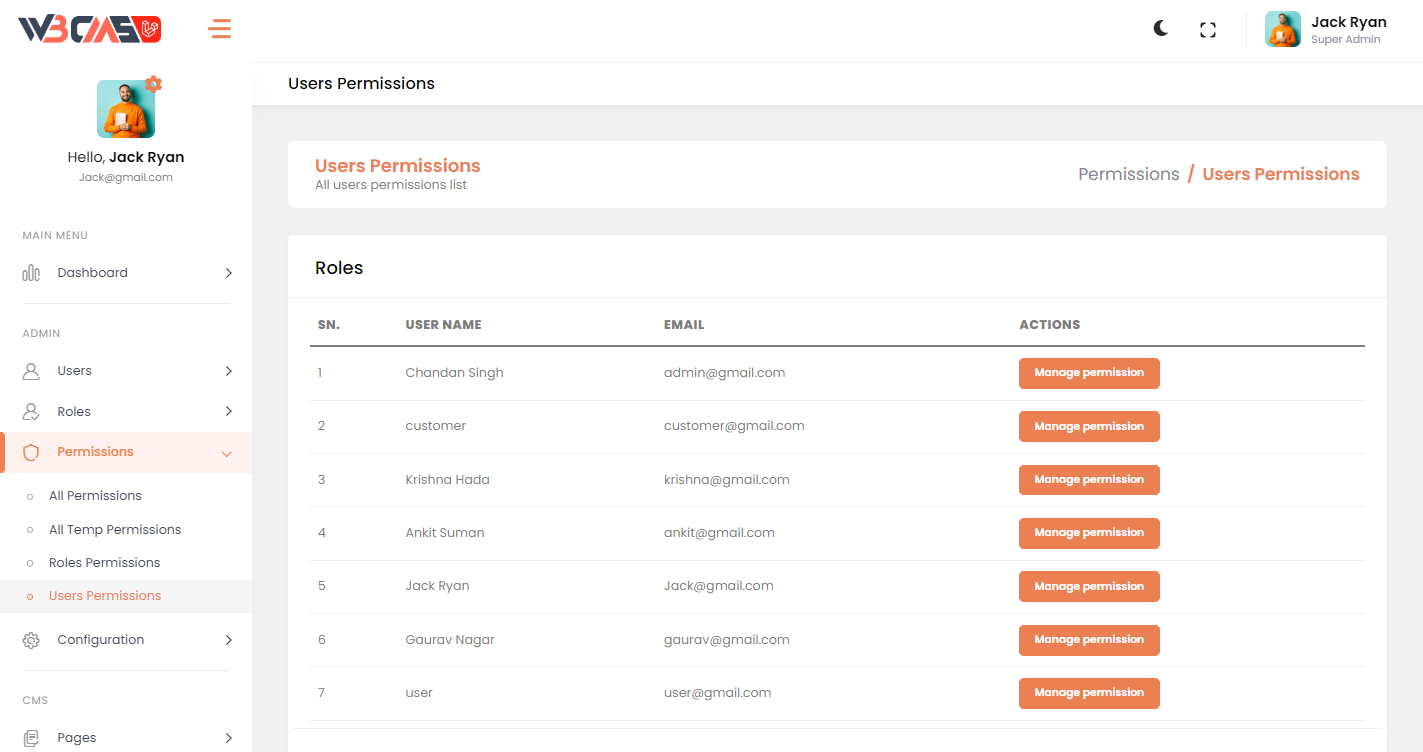Viewport: 1423px width, 752px height.
Task: Open All Permissions submenu item
Action: [95, 496]
